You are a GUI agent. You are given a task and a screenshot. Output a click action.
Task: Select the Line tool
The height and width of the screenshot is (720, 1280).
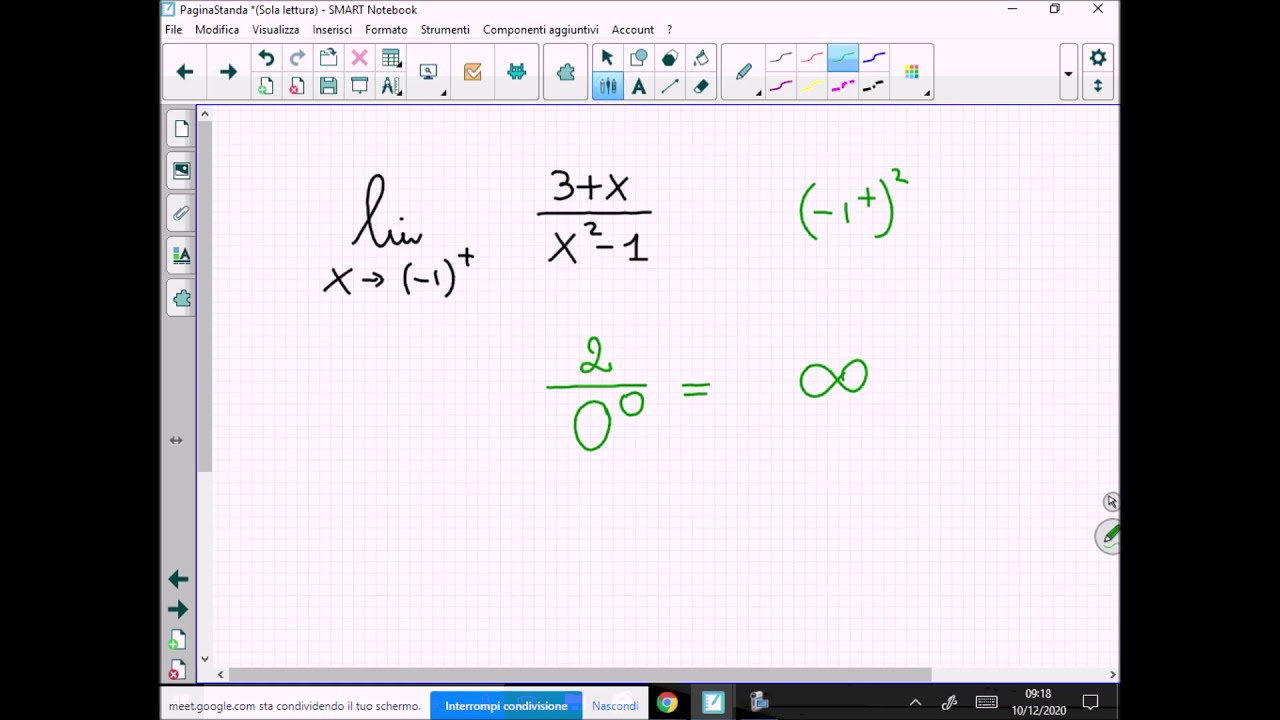[x=670, y=86]
